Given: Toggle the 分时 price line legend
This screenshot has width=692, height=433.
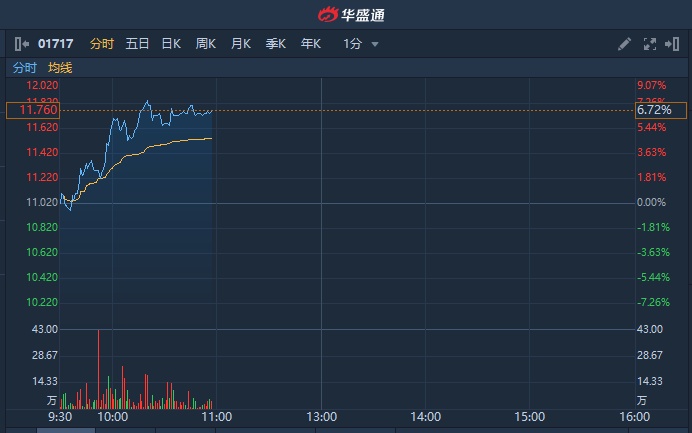Looking at the screenshot, I should [24, 68].
